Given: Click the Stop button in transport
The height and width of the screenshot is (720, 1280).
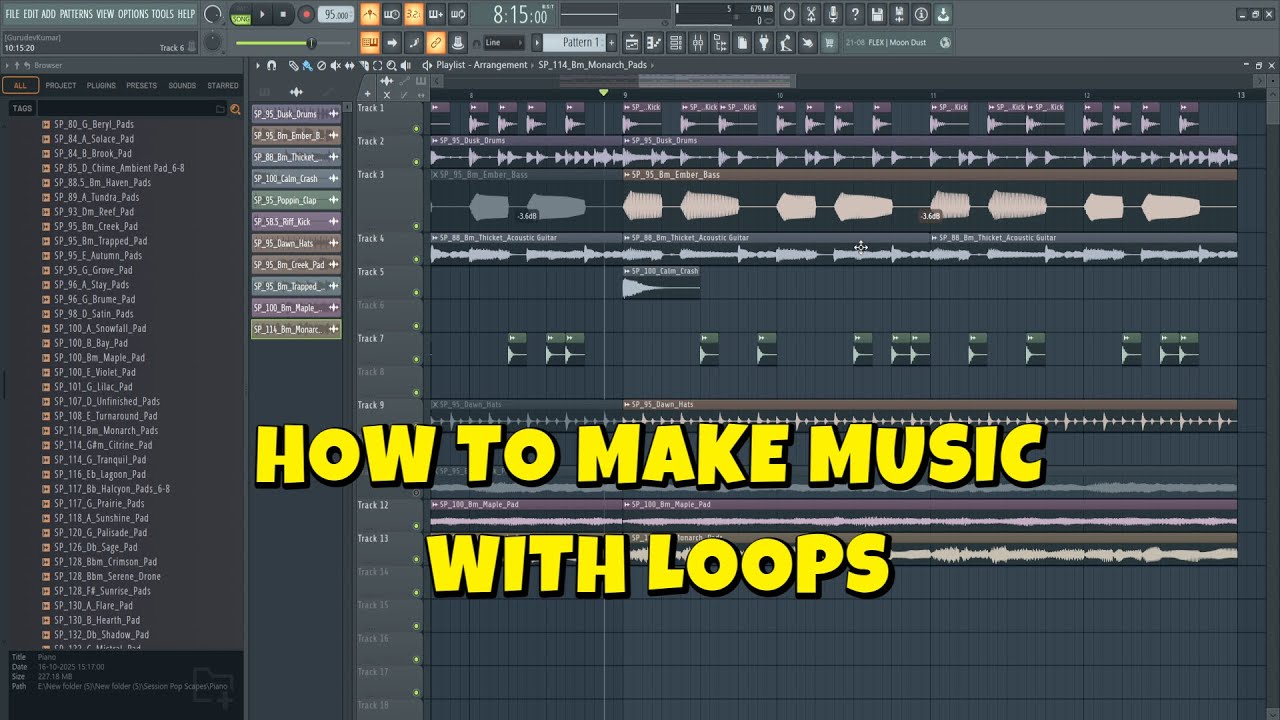Looking at the screenshot, I should (x=284, y=15).
